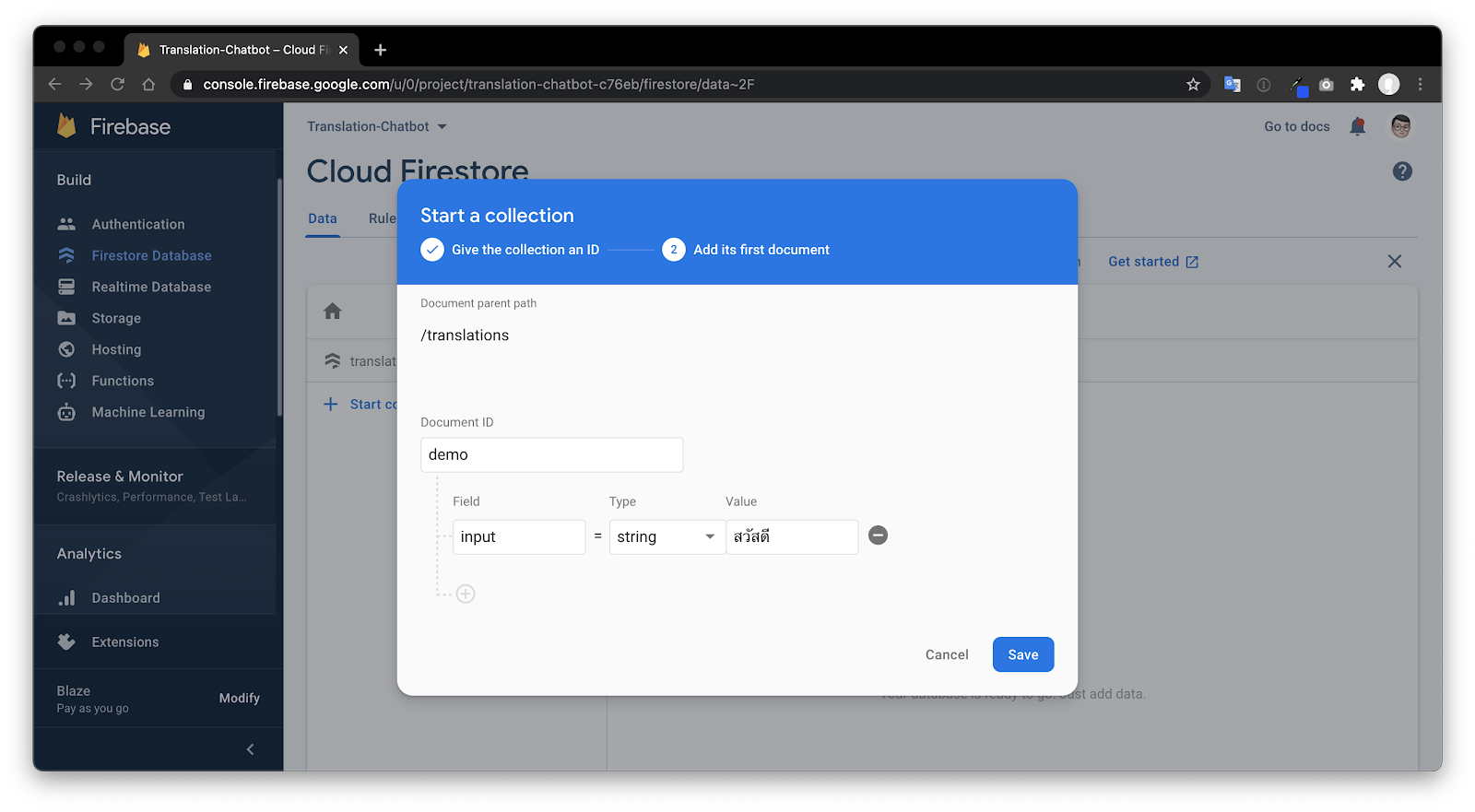Click the Value input box
Image resolution: width=1475 pixels, height=812 pixels.
792,537
